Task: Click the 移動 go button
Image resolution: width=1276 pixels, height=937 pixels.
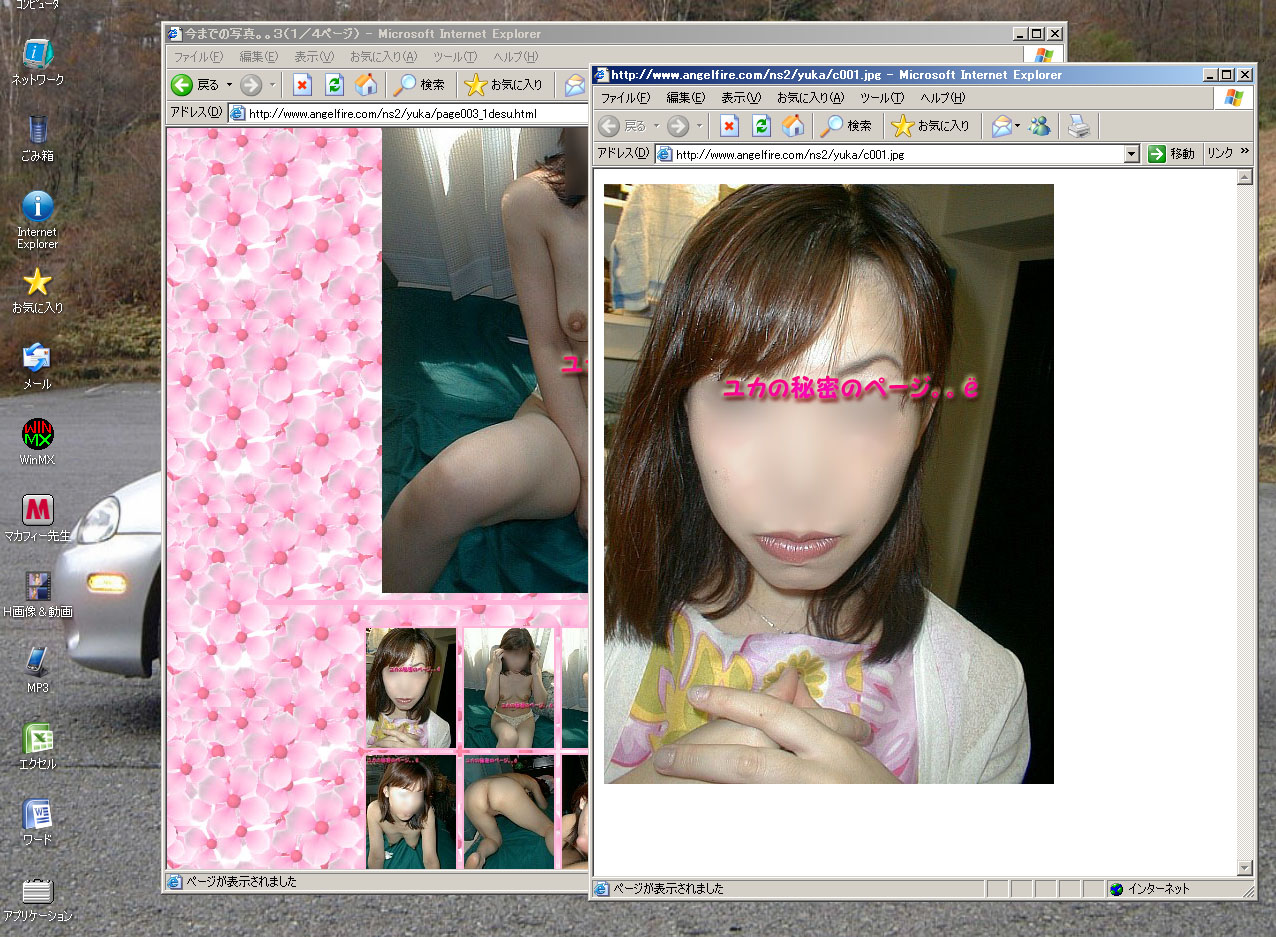Action: [1171, 154]
